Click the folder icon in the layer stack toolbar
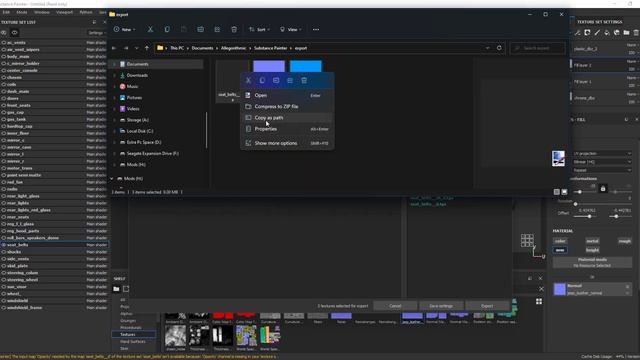This screenshot has width=640, height=360. 626,33
